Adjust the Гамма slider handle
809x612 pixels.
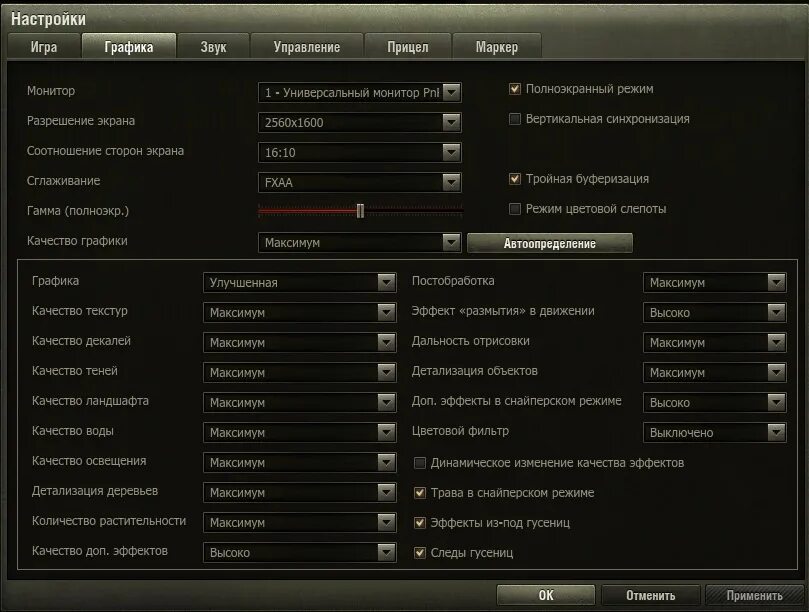click(360, 211)
